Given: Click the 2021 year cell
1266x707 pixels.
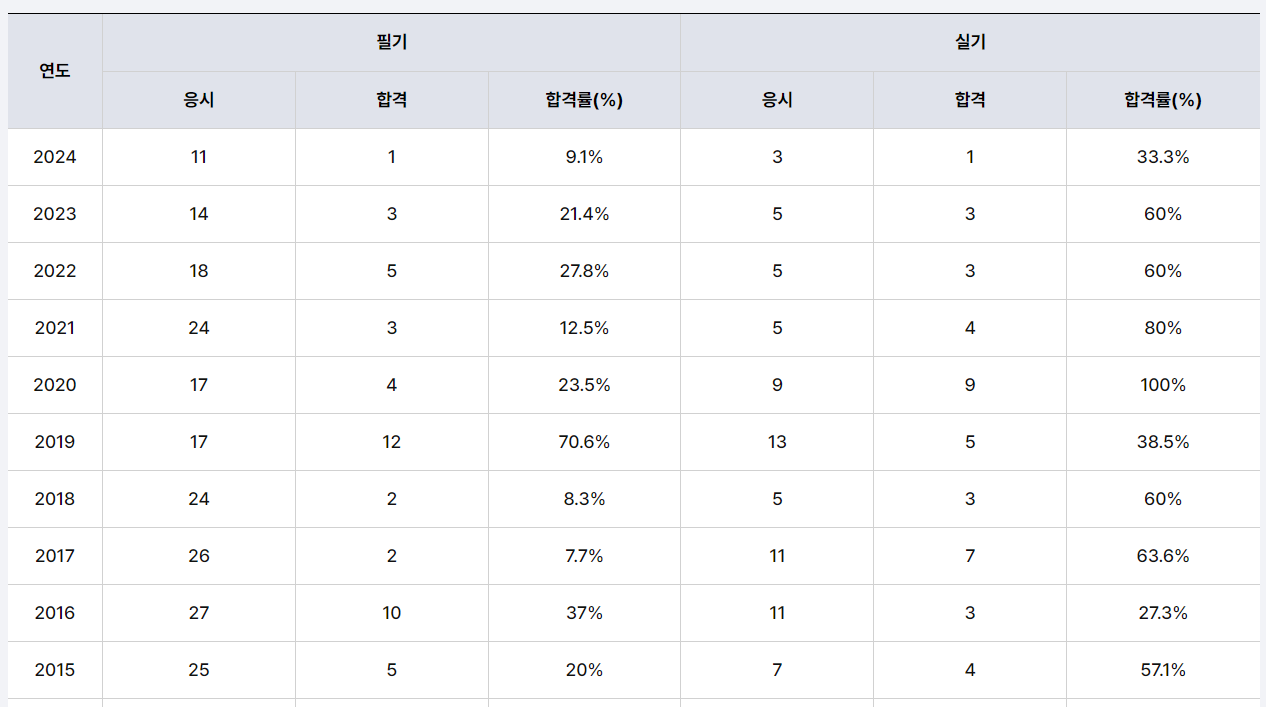Looking at the screenshot, I should click(55, 328).
